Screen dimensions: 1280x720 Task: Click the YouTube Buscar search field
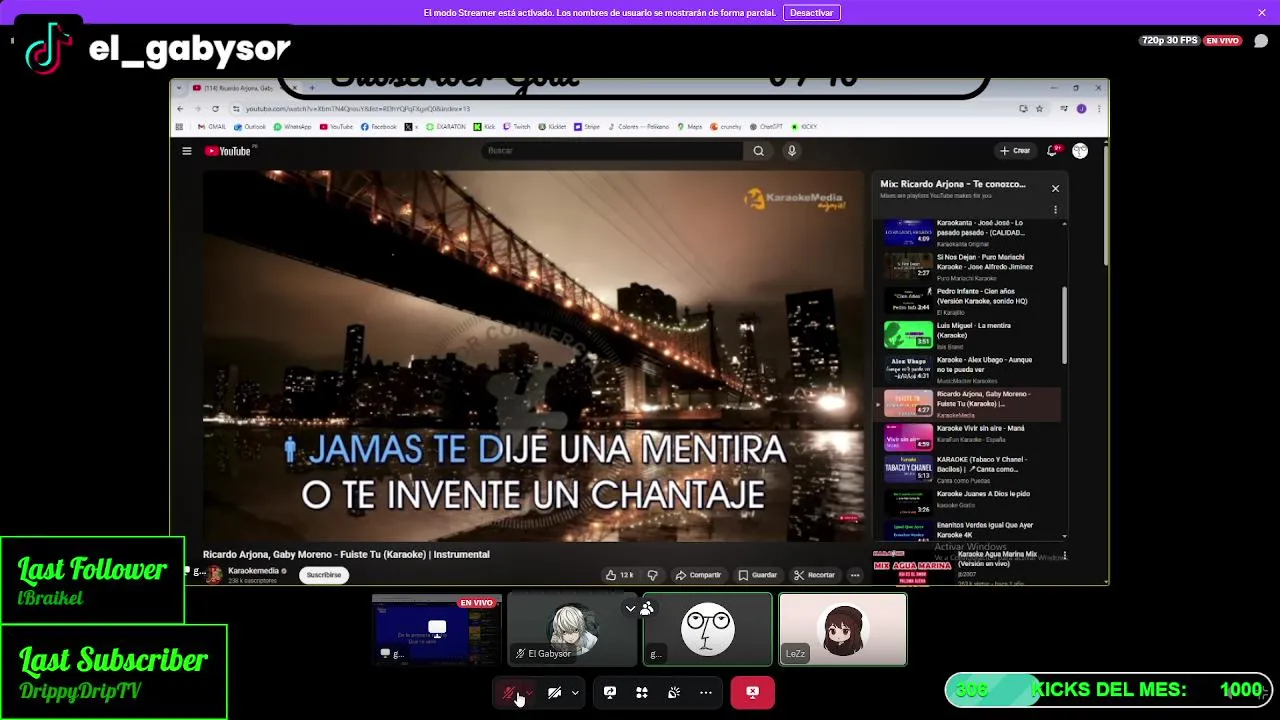click(x=612, y=151)
